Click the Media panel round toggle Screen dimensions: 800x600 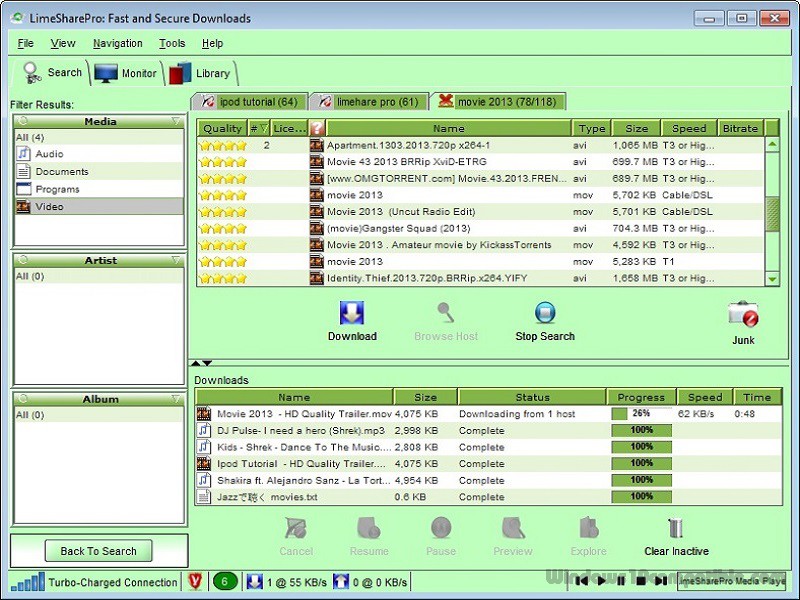22,121
